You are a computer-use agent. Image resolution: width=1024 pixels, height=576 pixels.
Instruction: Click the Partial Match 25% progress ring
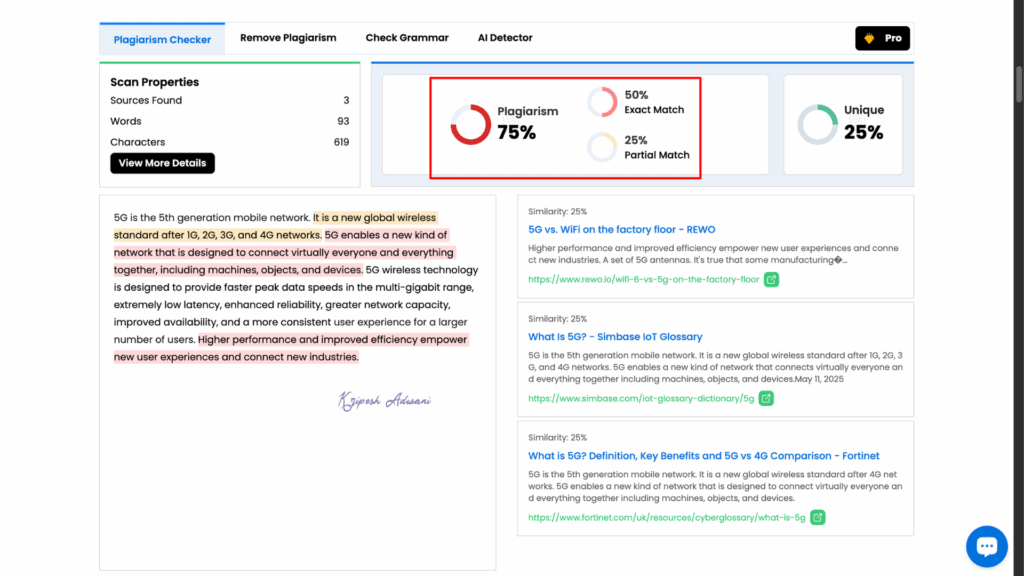604,147
